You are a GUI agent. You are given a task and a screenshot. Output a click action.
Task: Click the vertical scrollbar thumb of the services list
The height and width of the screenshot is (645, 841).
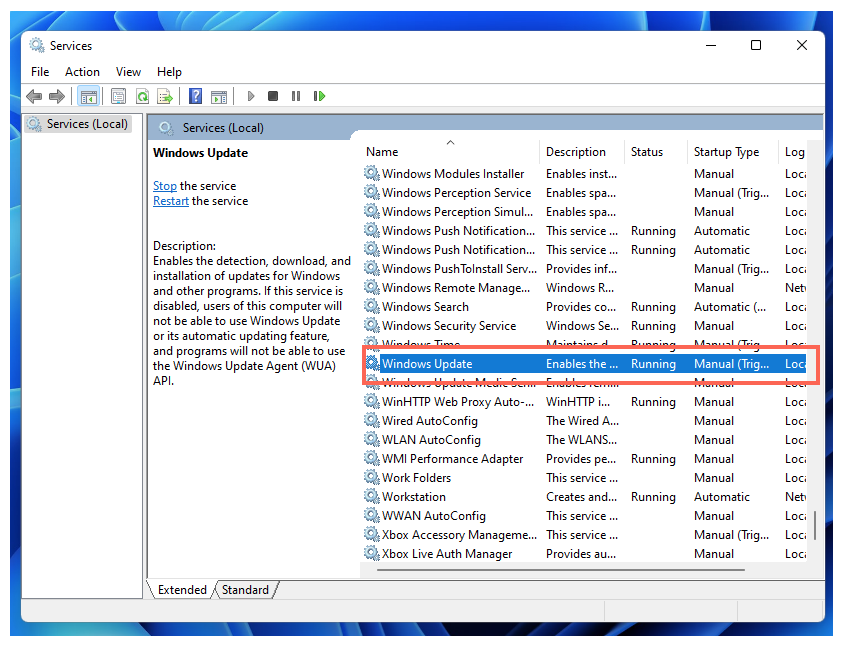pos(815,525)
